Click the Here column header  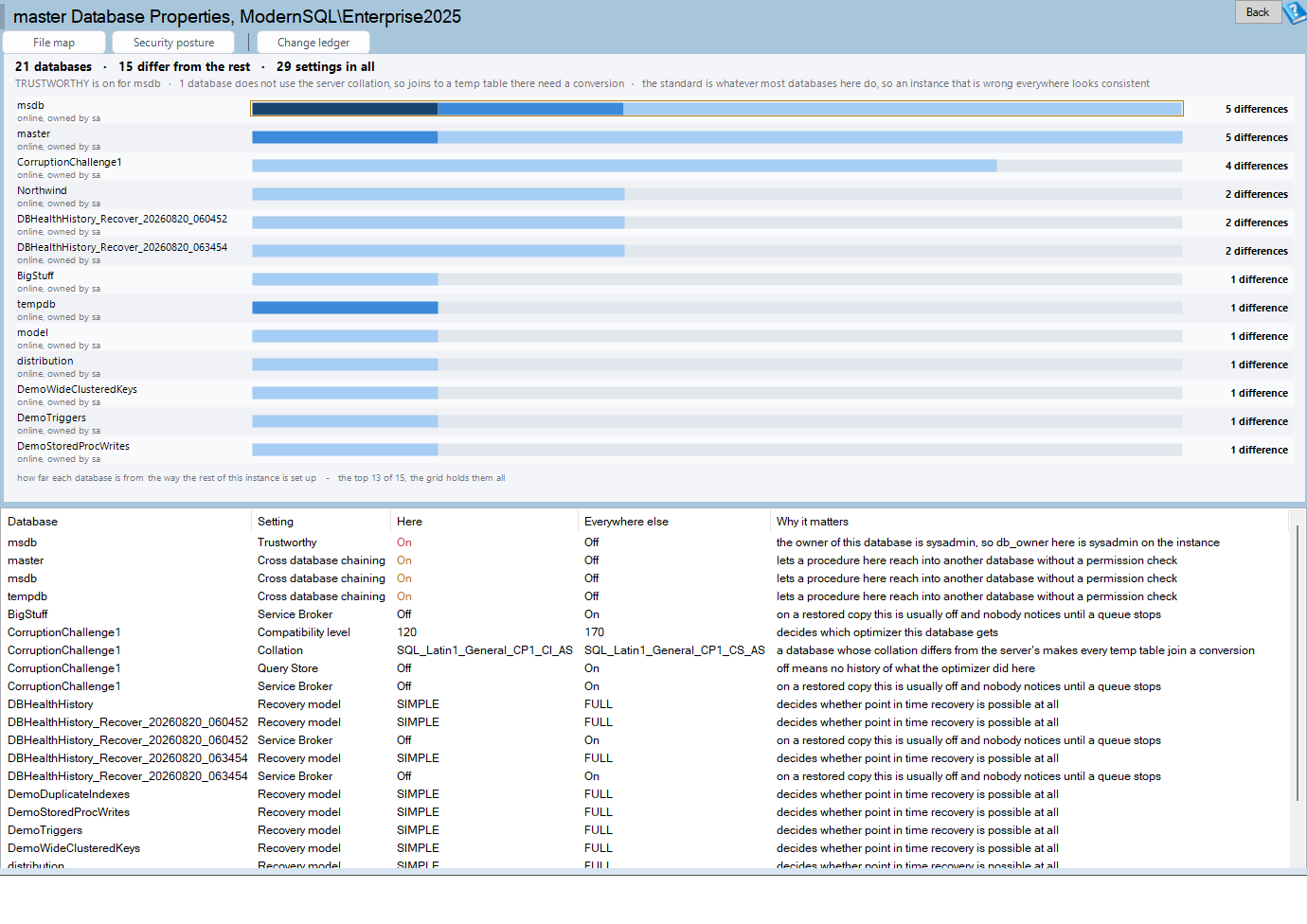(x=484, y=522)
